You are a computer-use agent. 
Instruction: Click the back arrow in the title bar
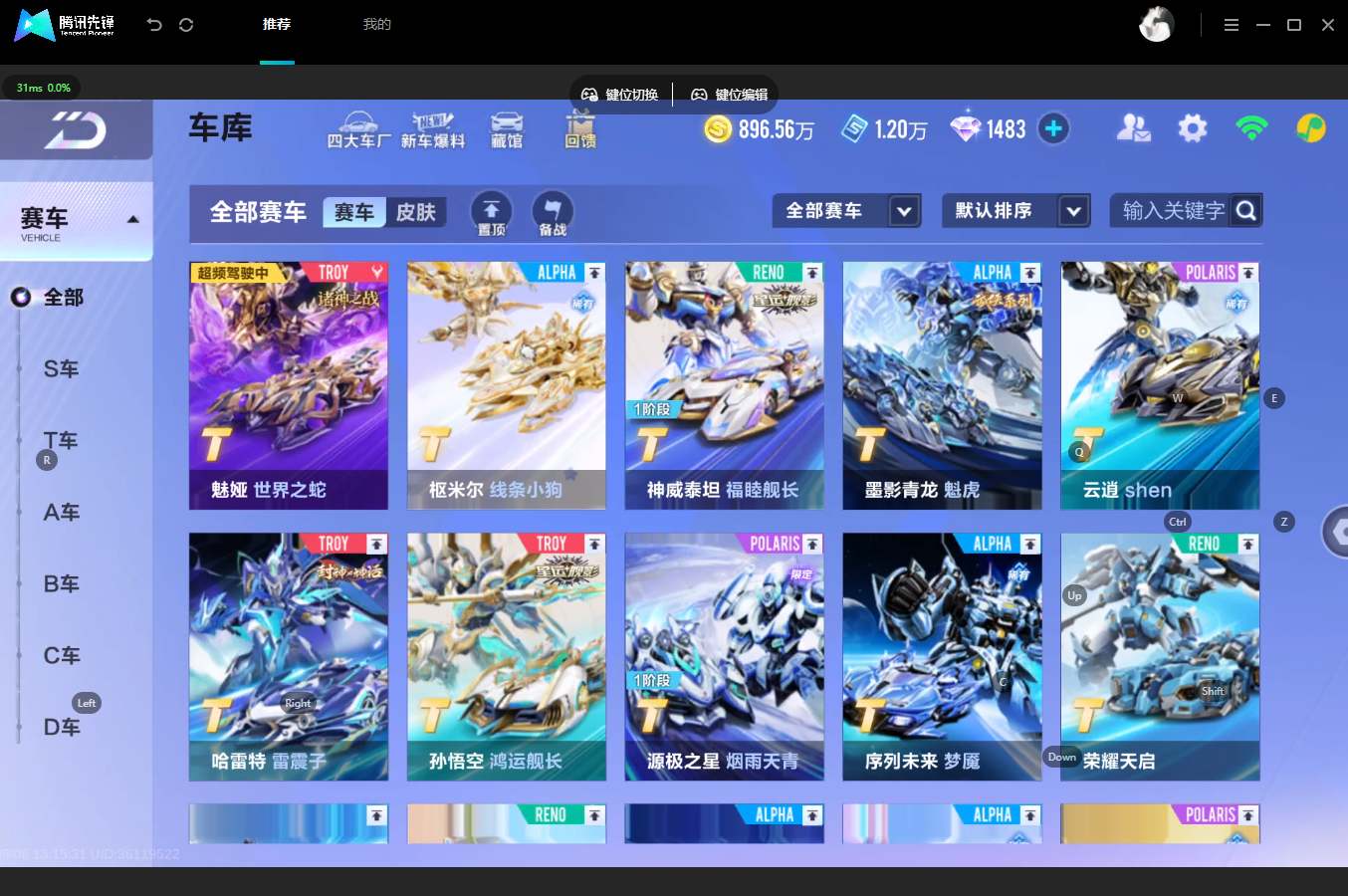coord(154,25)
